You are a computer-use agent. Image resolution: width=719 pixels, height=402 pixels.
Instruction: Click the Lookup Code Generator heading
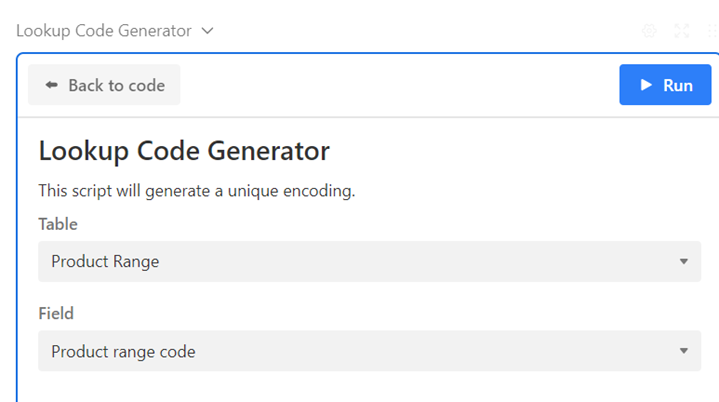tap(184, 151)
